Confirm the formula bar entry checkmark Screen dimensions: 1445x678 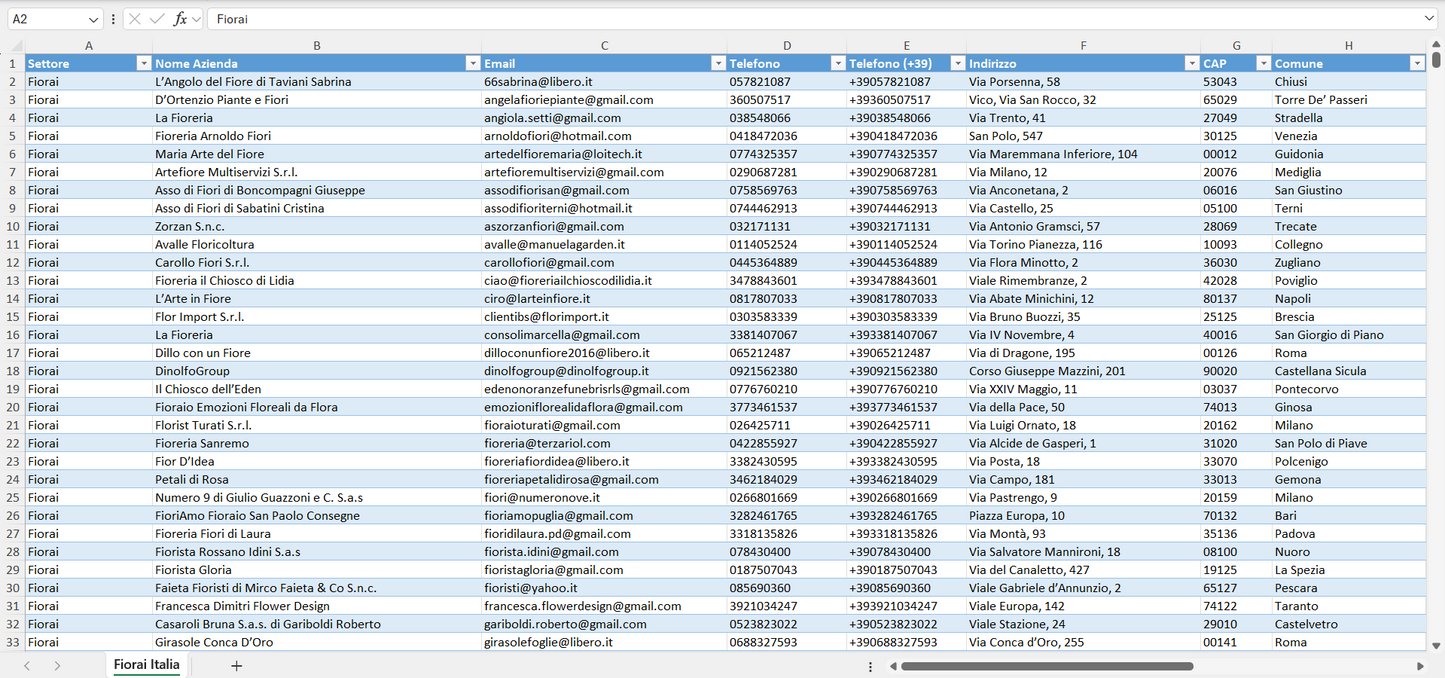click(157, 19)
